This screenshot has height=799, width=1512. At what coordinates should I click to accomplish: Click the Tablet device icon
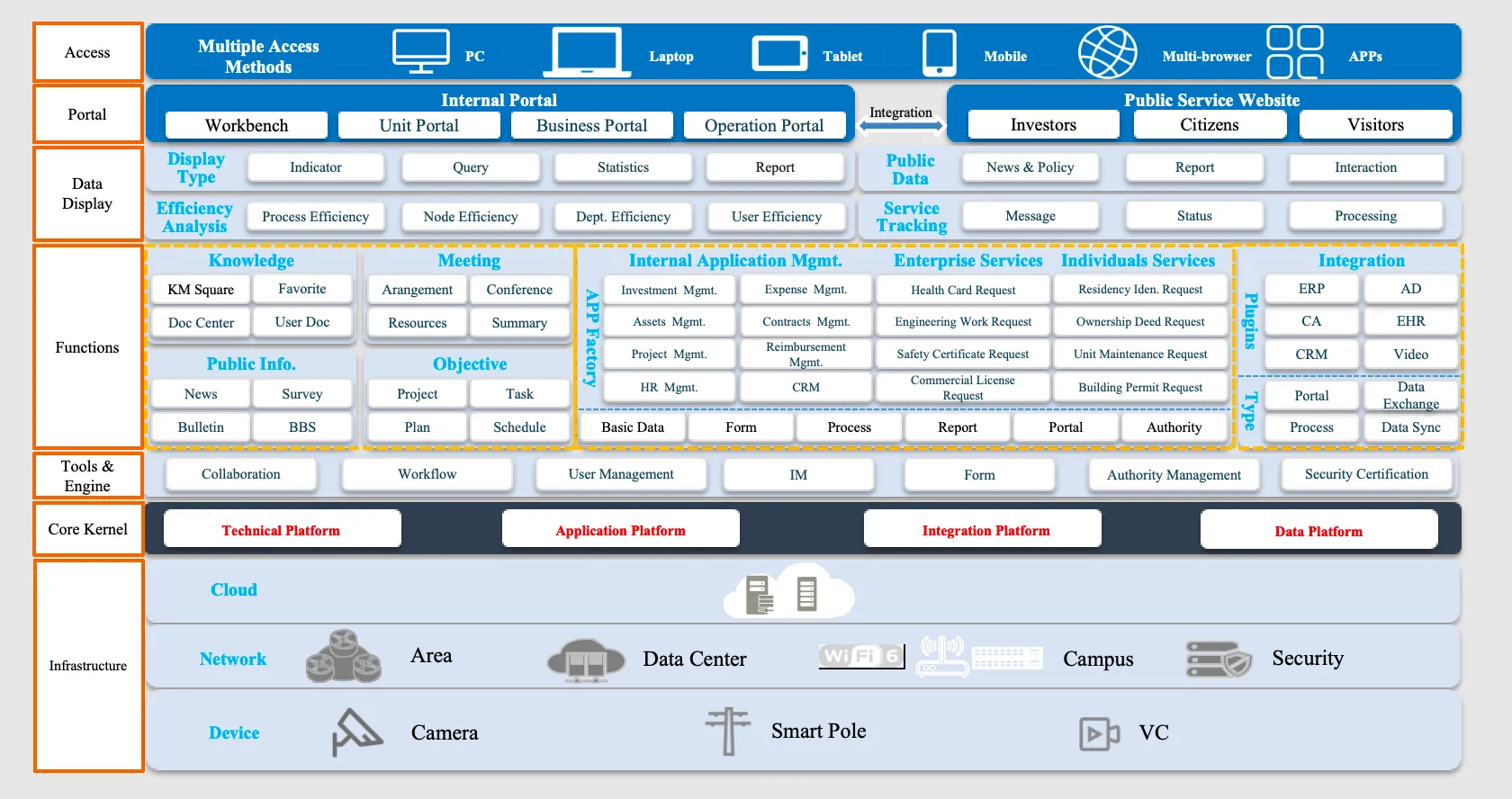point(778,53)
